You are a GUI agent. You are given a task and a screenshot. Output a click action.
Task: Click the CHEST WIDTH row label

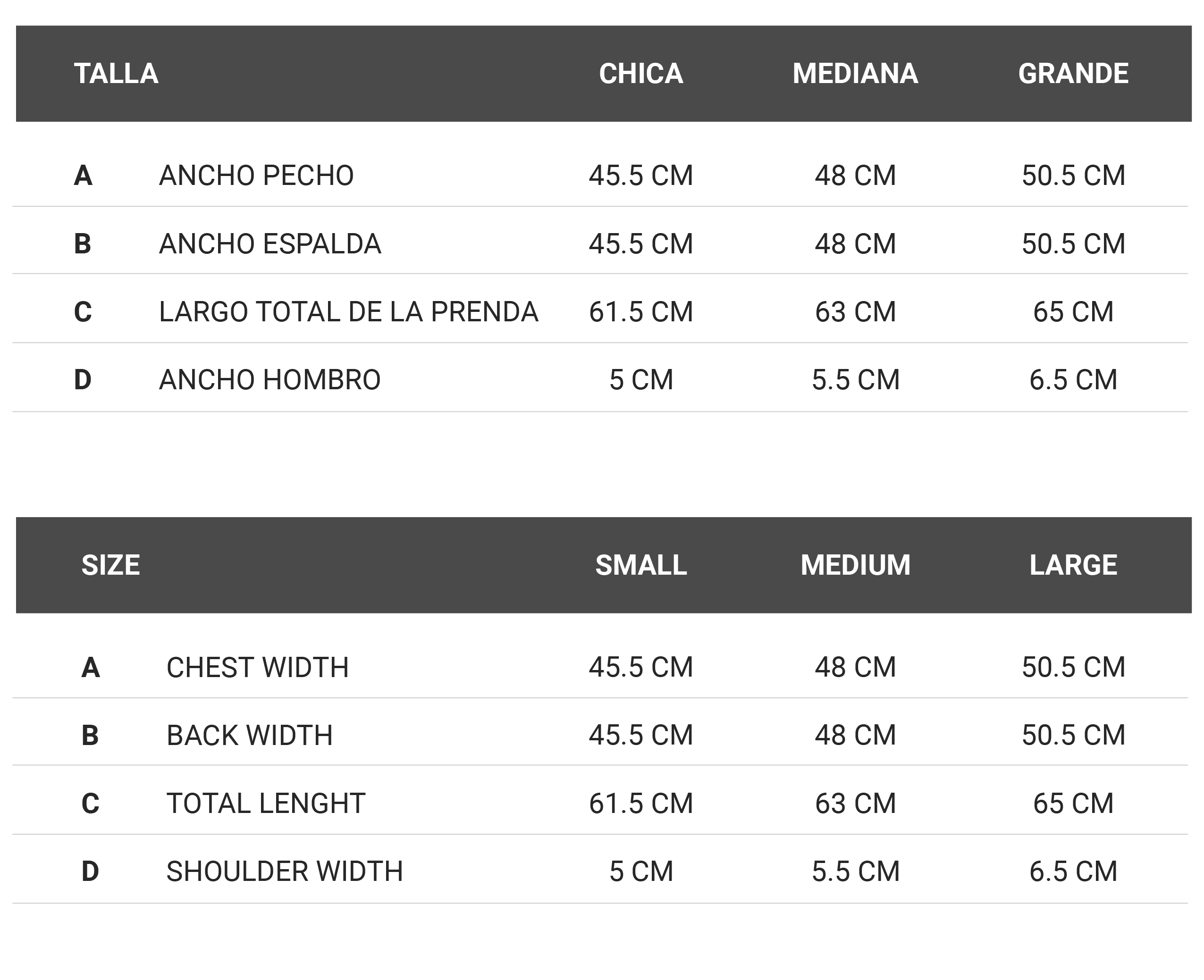(258, 667)
